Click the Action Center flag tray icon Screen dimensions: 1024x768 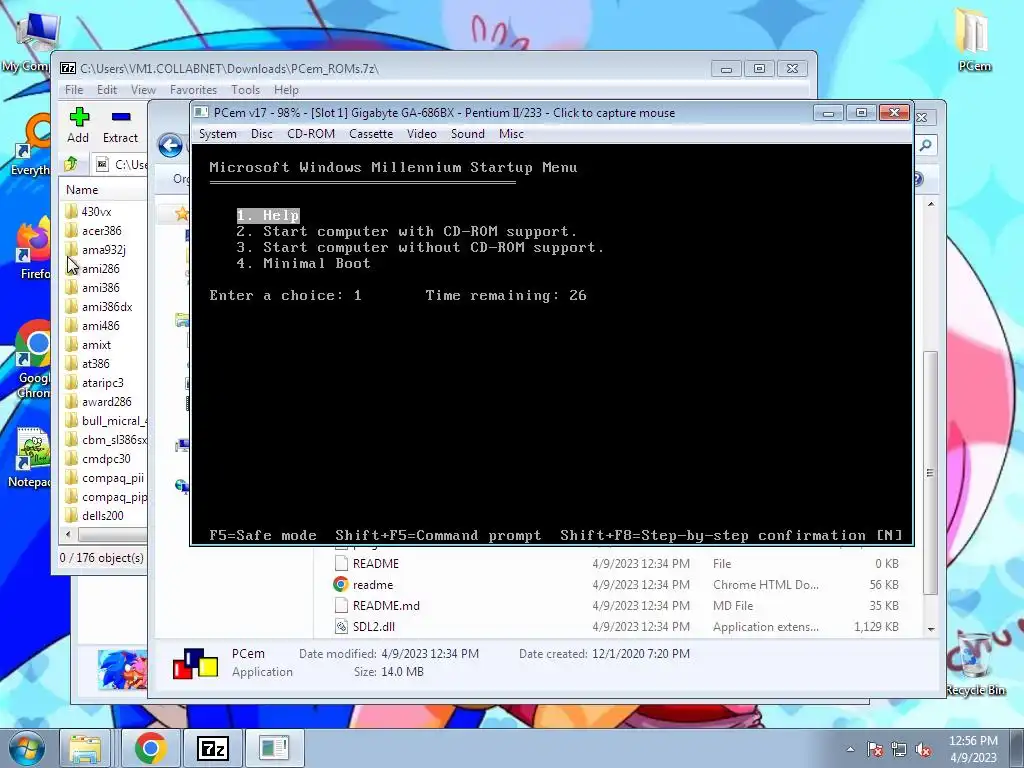(875, 750)
